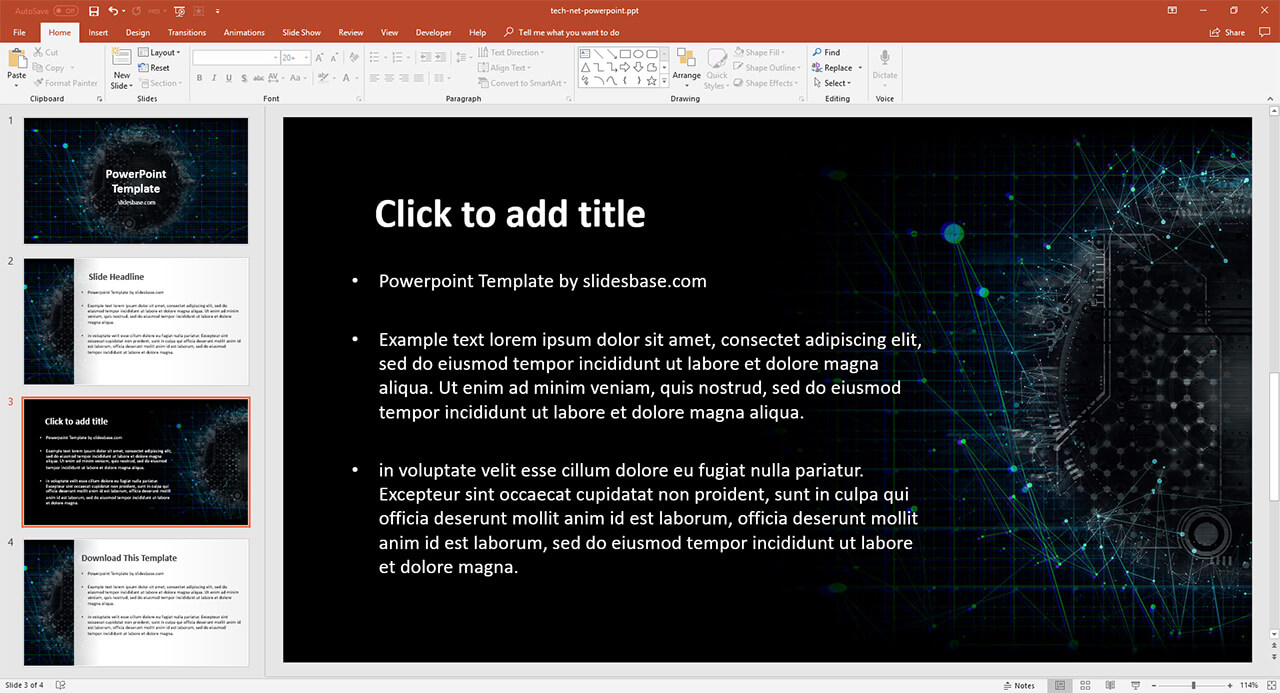This screenshot has width=1280, height=693.
Task: Open the Design tab
Action: point(137,32)
